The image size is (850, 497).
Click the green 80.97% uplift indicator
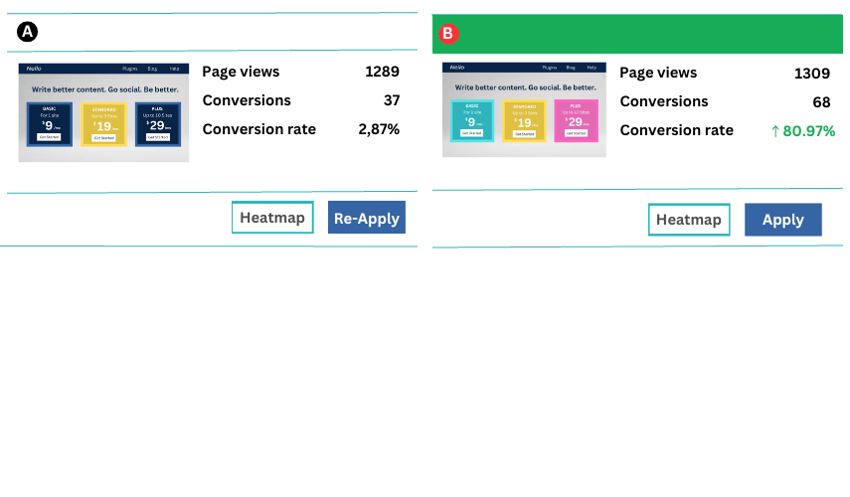coord(803,131)
